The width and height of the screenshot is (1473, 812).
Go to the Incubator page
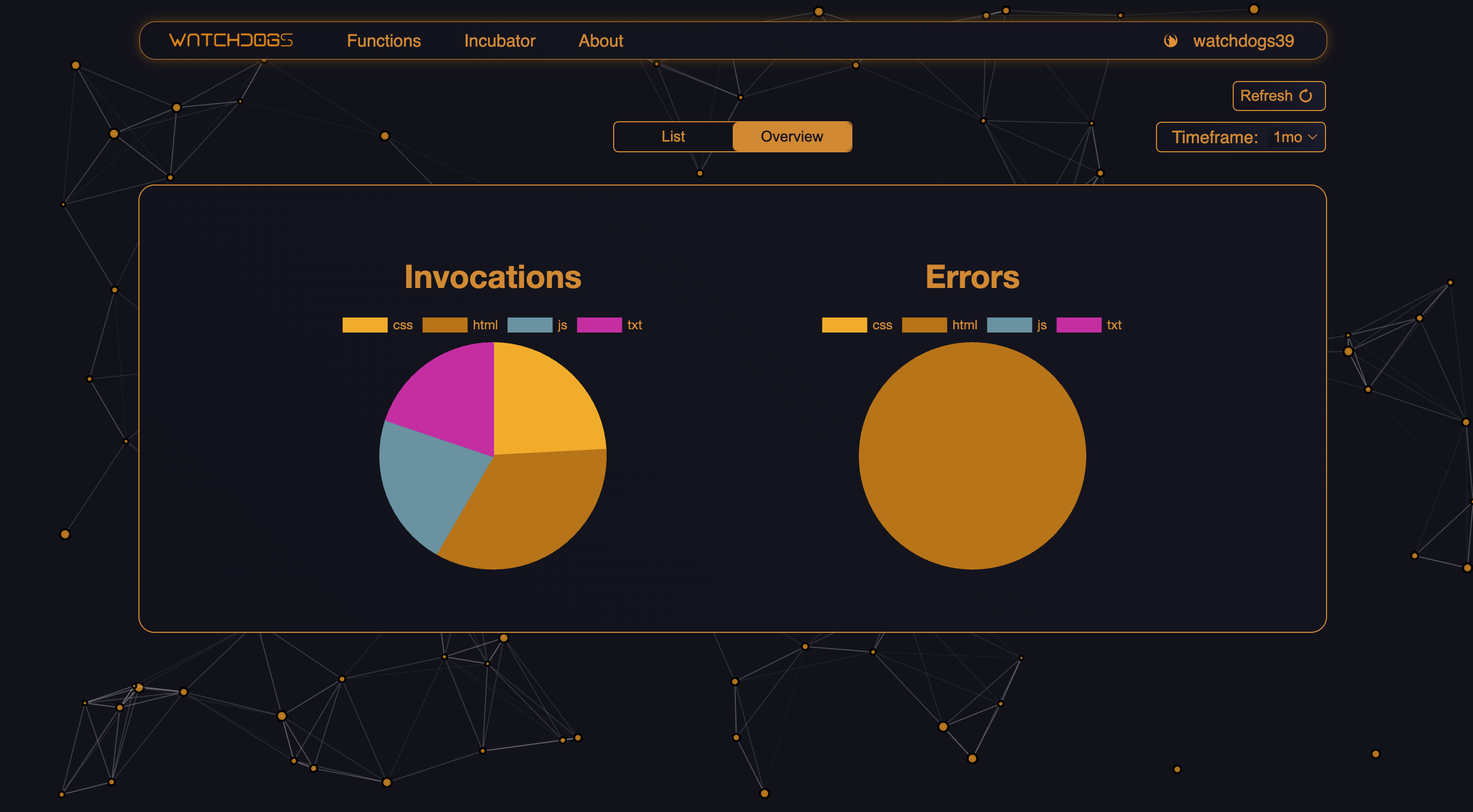pos(499,41)
